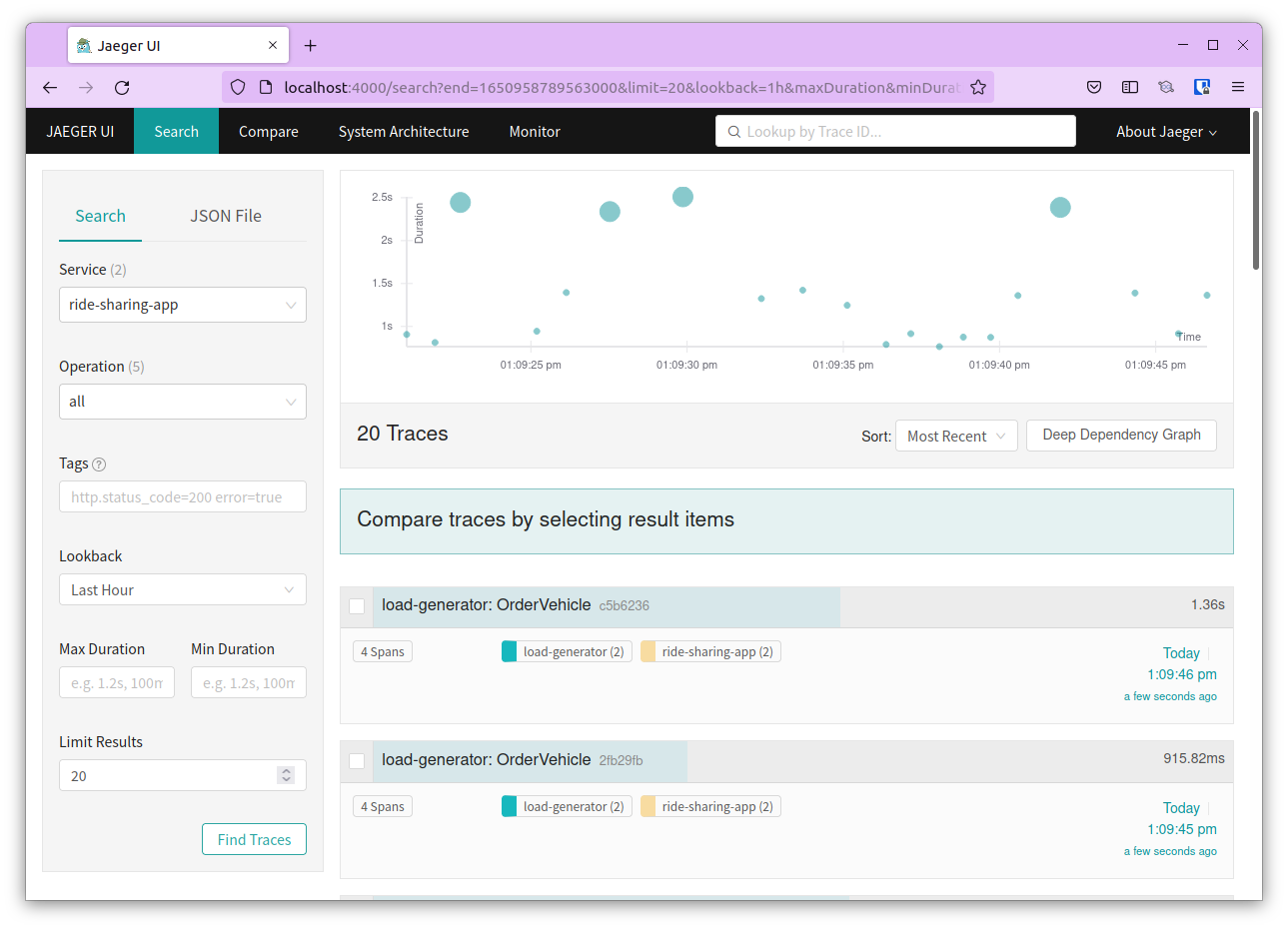
Task: Close the Jaeger UI browser tab
Action: (x=273, y=46)
